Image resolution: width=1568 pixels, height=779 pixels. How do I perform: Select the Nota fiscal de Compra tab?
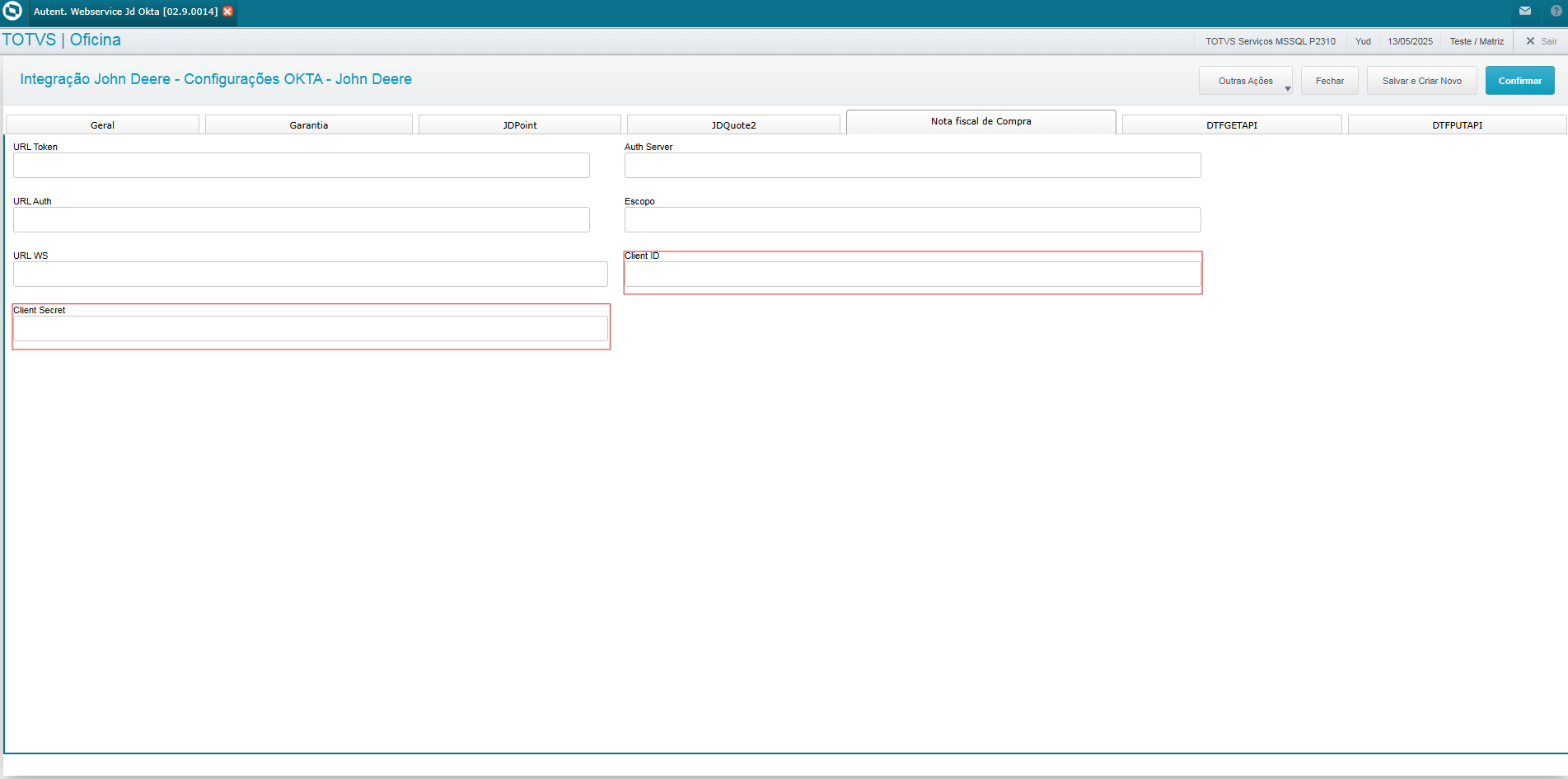coord(981,122)
